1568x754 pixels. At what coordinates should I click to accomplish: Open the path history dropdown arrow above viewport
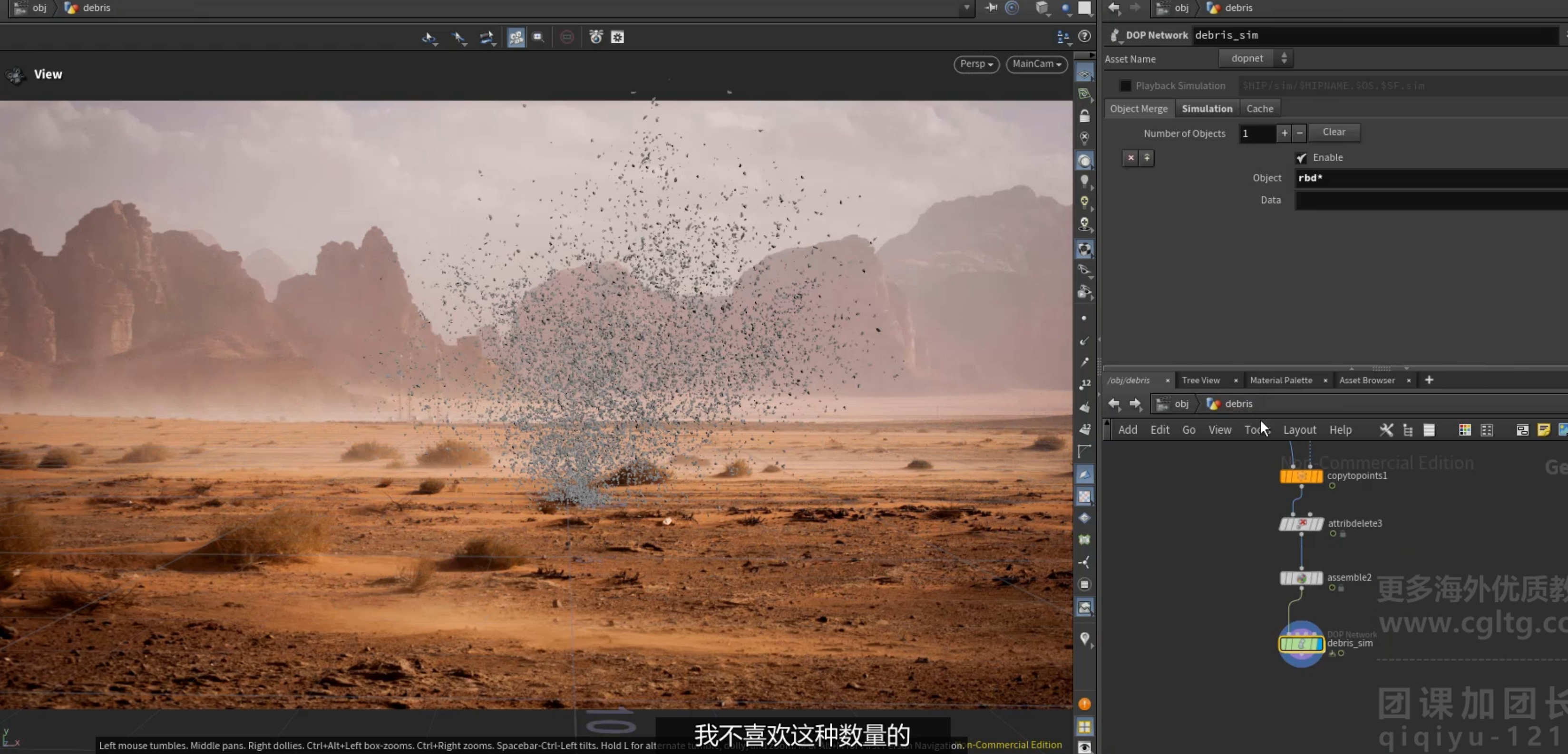coord(966,8)
